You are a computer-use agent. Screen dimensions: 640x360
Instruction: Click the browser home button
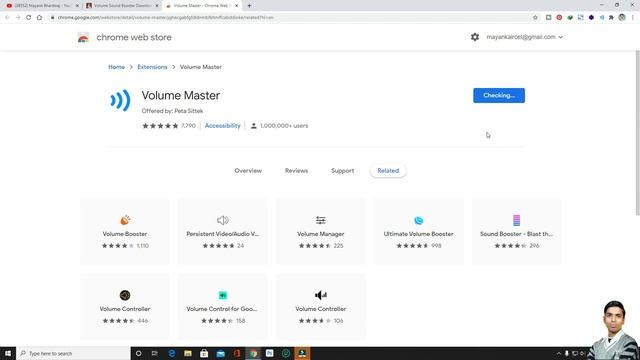pos(40,18)
